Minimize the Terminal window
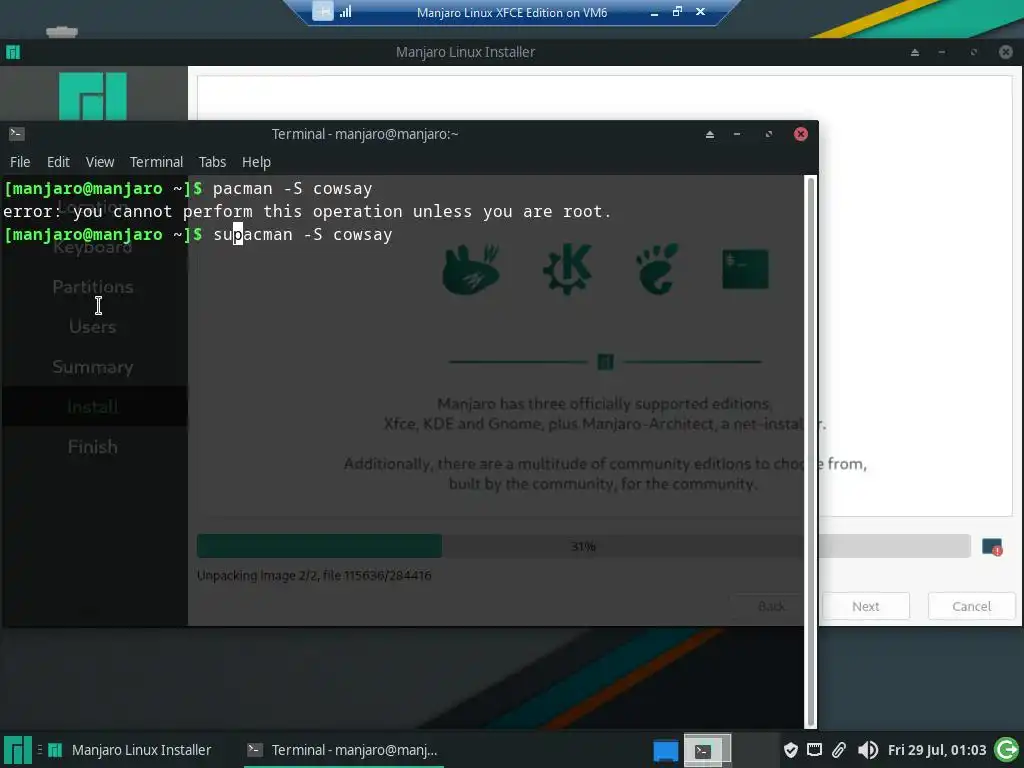The height and width of the screenshot is (768, 1024). 737,135
